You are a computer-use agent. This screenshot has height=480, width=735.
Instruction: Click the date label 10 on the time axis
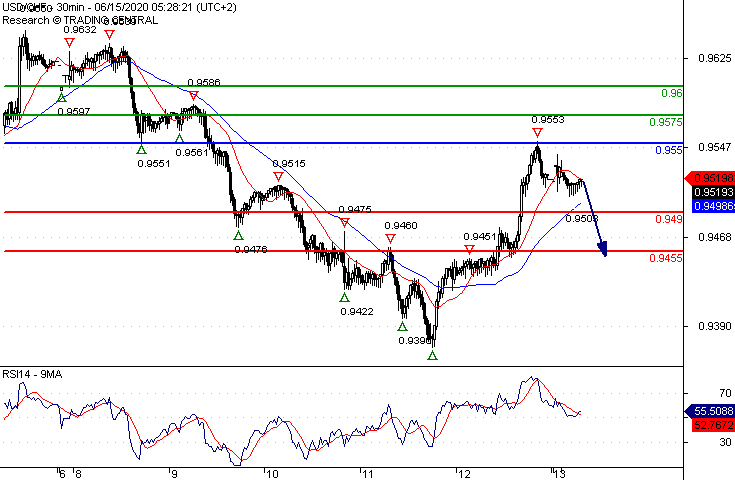point(272,474)
